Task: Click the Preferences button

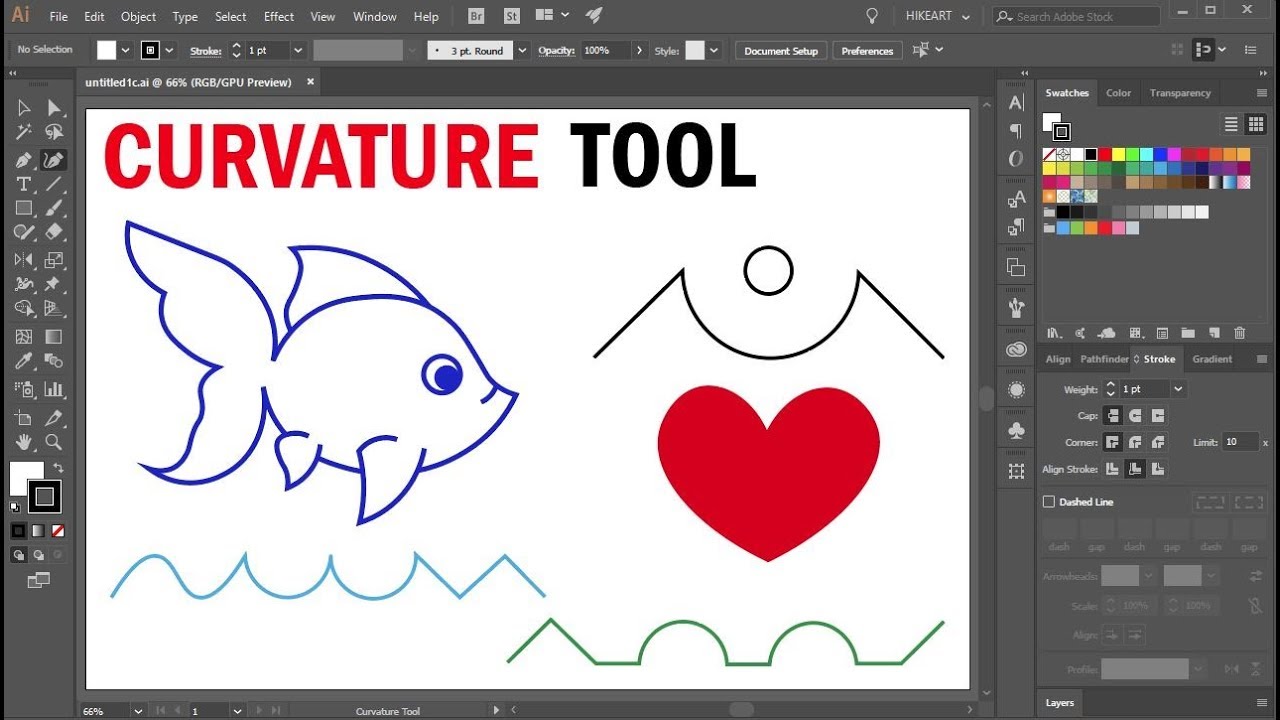Action: click(x=867, y=51)
